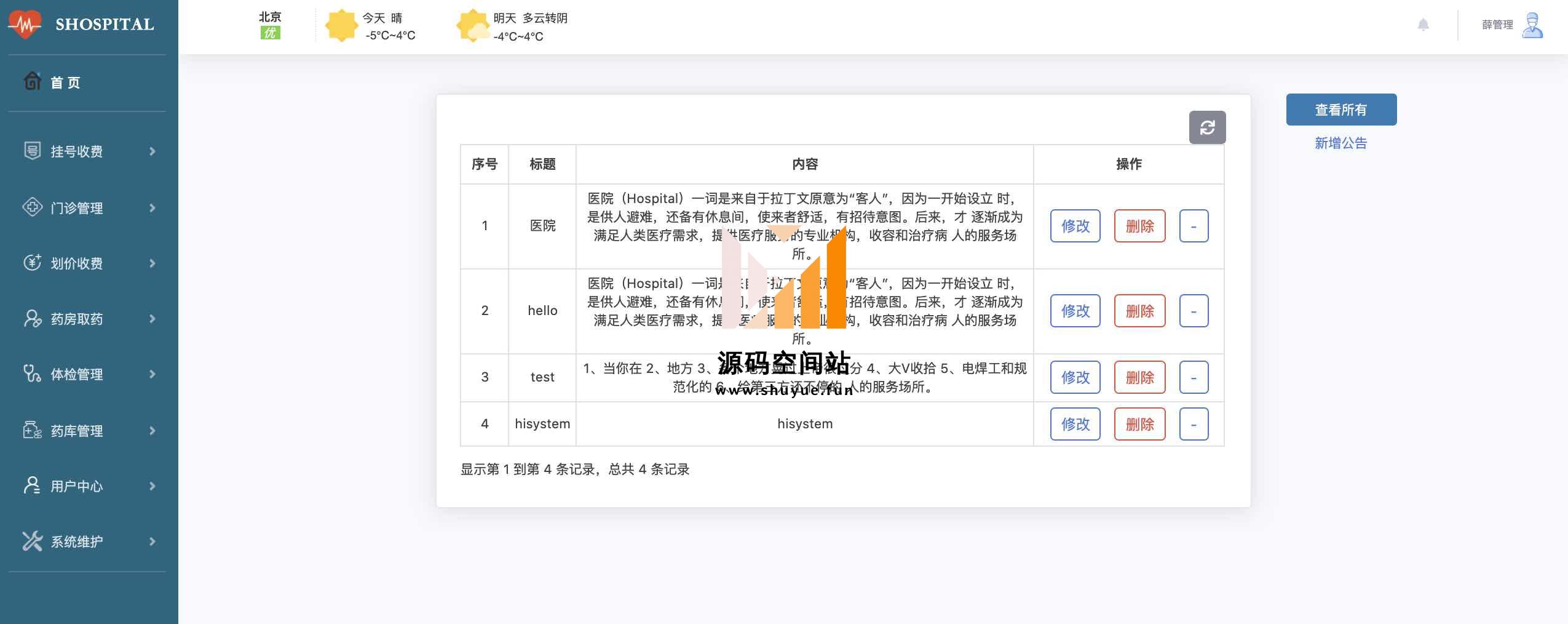Click 修改 for the hello row

(x=1075, y=311)
